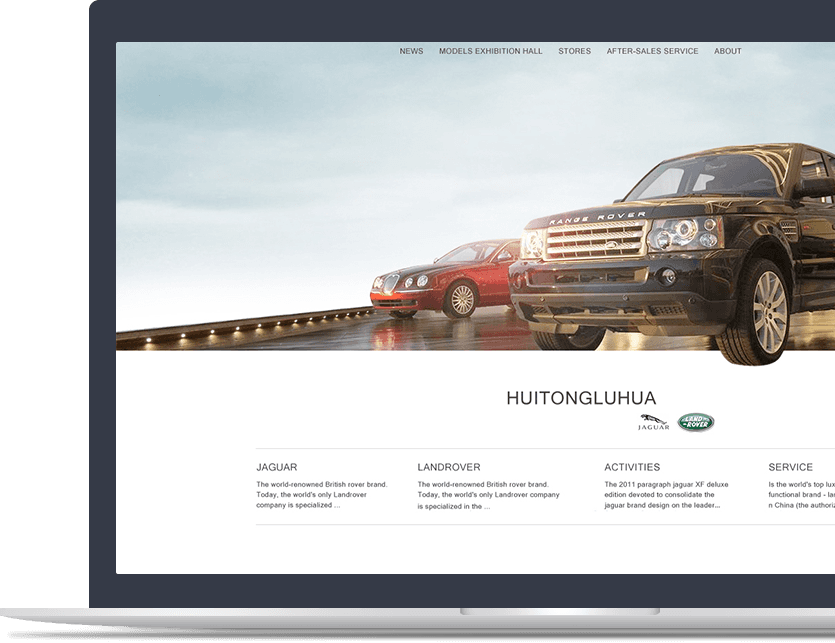Image resolution: width=835 pixels, height=643 pixels.
Task: Navigate to the ABOUT page
Action: pyautogui.click(x=727, y=51)
